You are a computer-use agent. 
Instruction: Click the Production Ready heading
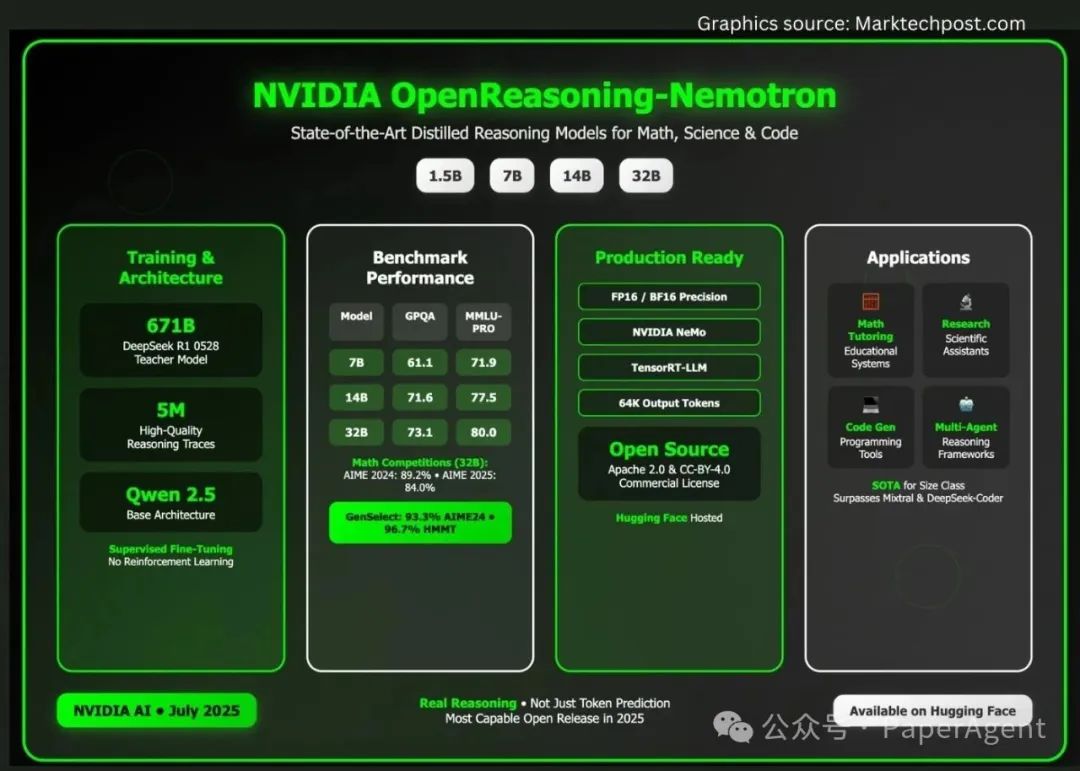(669, 258)
